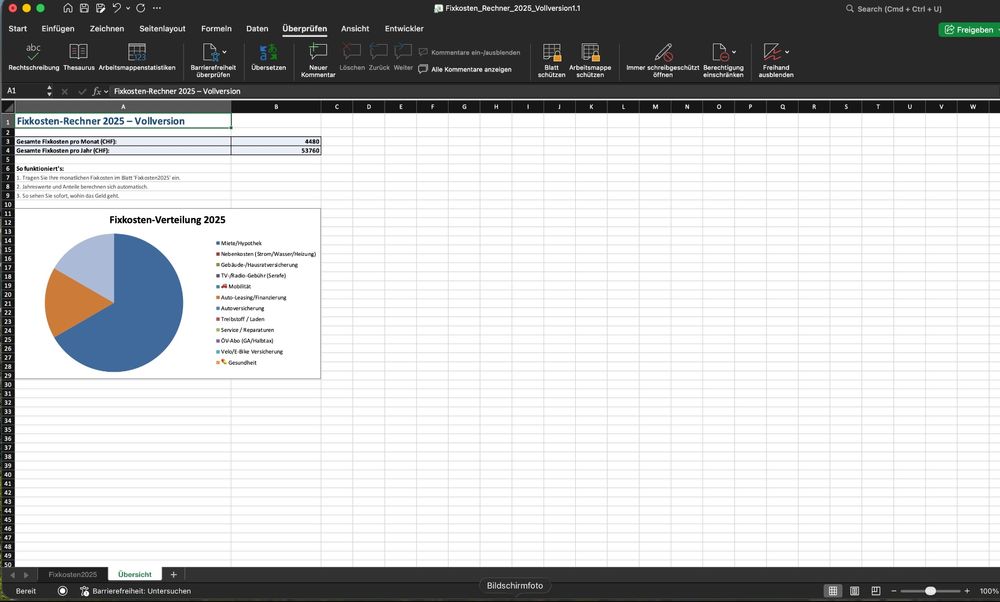Switch to Seitenlayout view in status bar

(x=853, y=590)
